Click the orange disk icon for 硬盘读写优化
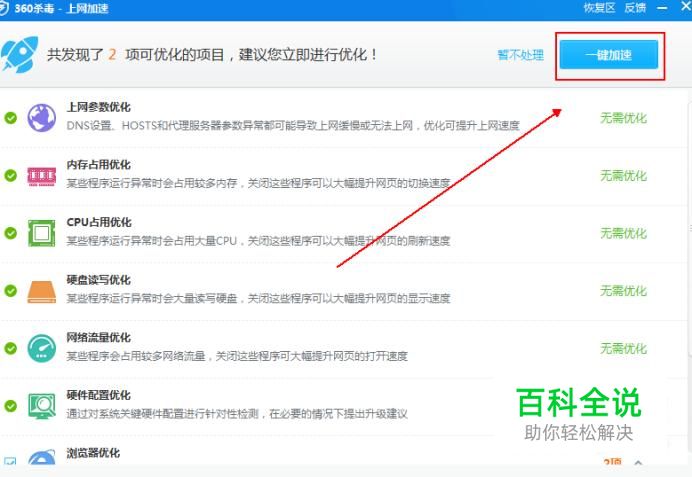This screenshot has height=477, width=692. 41,292
